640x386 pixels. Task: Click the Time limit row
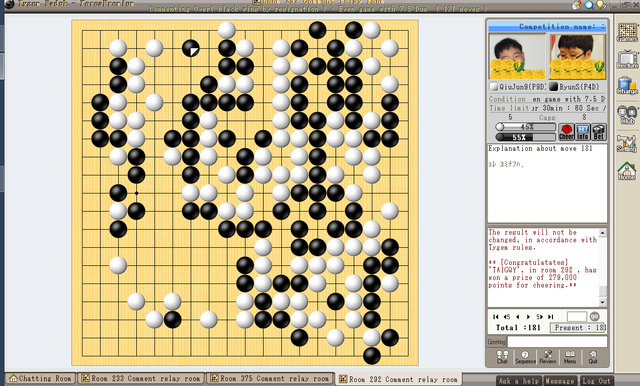click(547, 108)
